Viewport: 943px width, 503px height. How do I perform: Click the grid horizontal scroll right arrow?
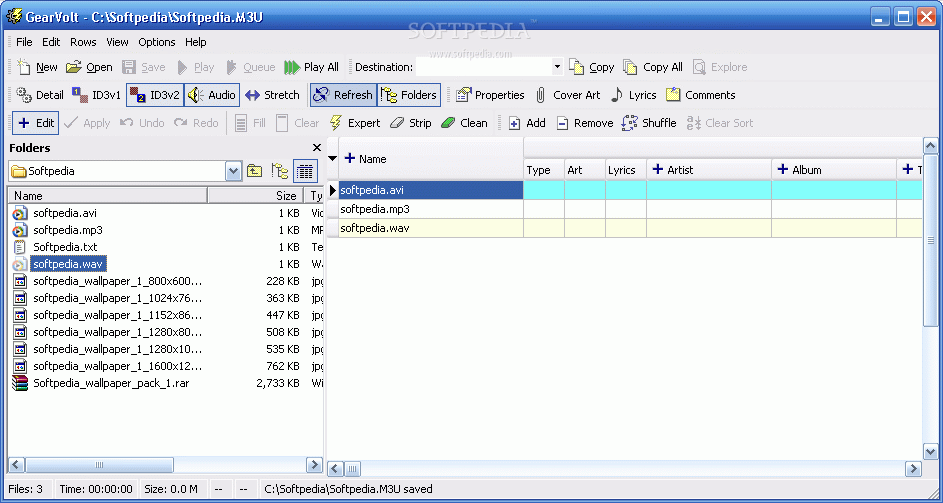[x=914, y=469]
